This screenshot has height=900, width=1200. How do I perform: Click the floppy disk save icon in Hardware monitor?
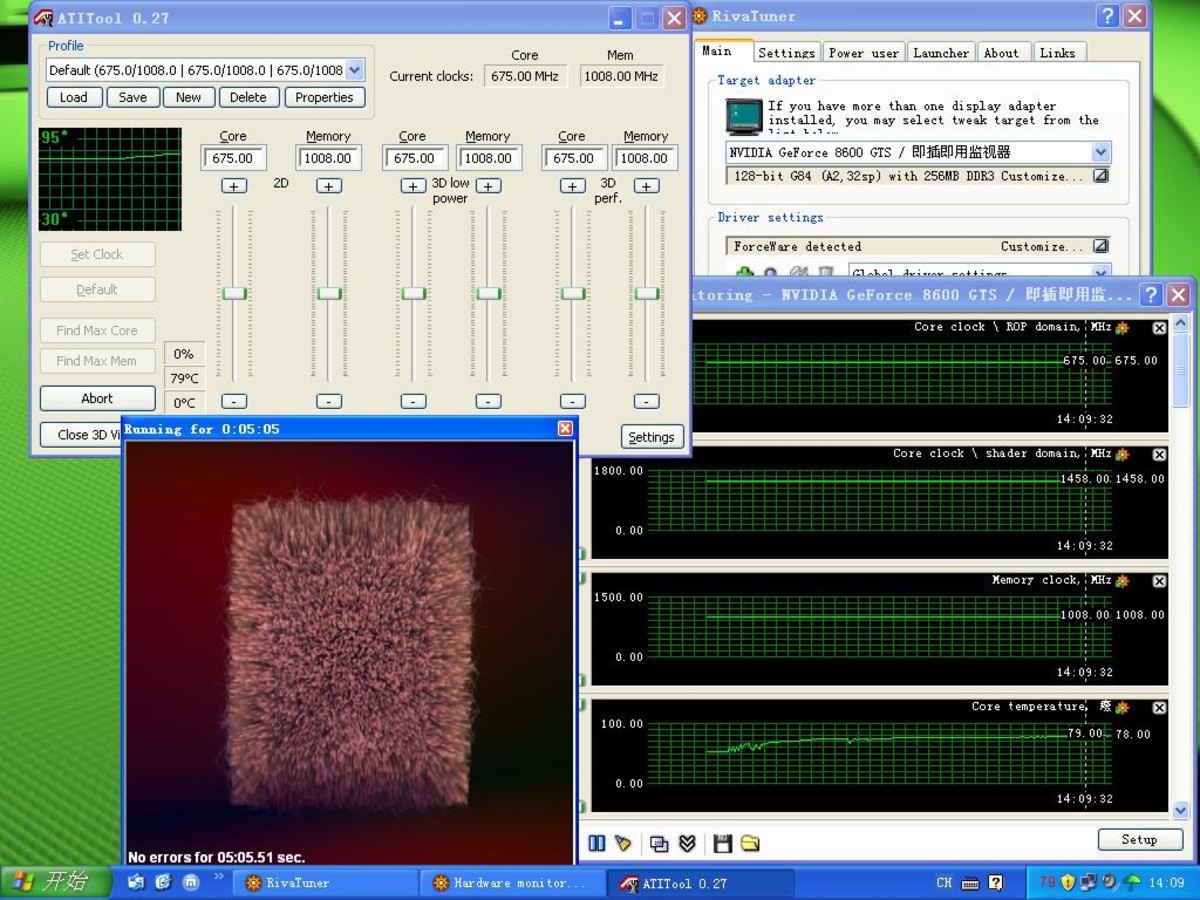click(x=722, y=844)
